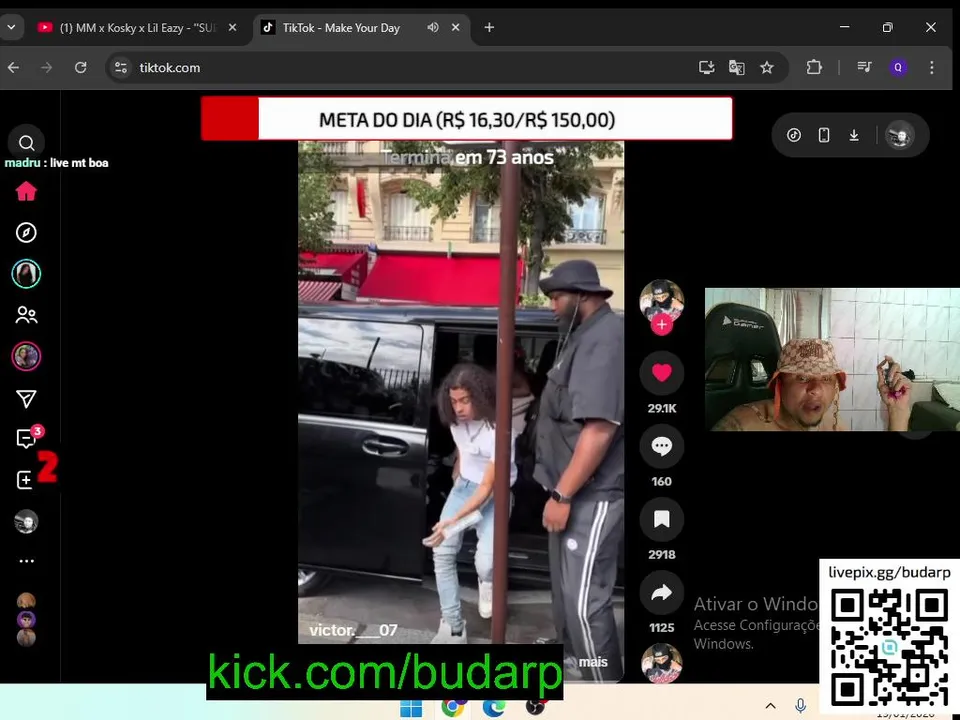Click the microphone icon in system tray
The image size is (960, 720).
tap(800, 706)
